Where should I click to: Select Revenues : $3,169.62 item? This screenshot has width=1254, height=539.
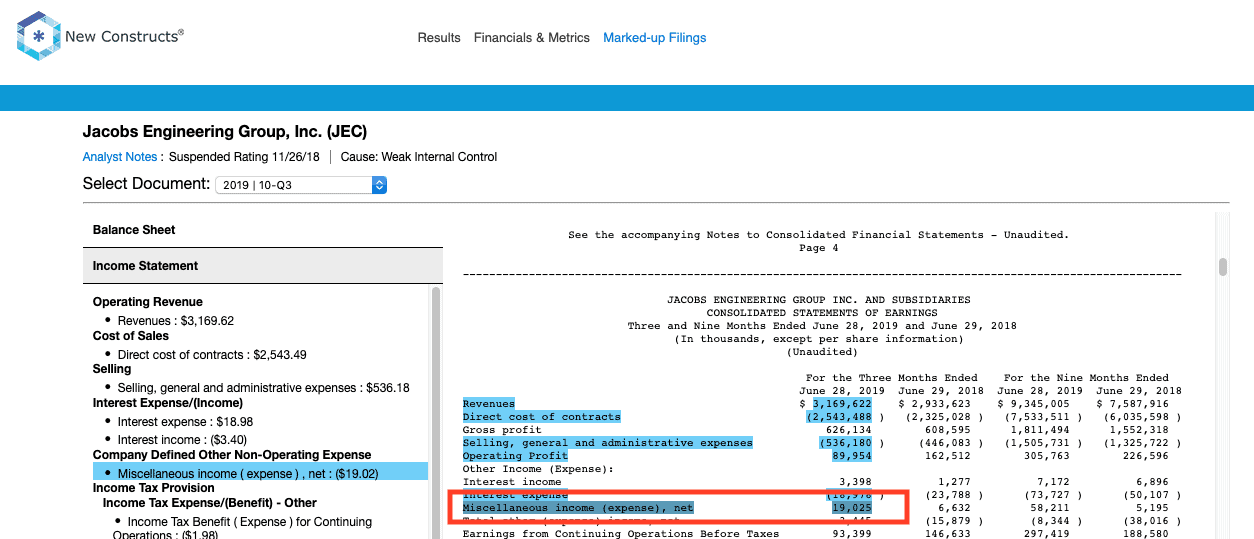click(x=175, y=321)
